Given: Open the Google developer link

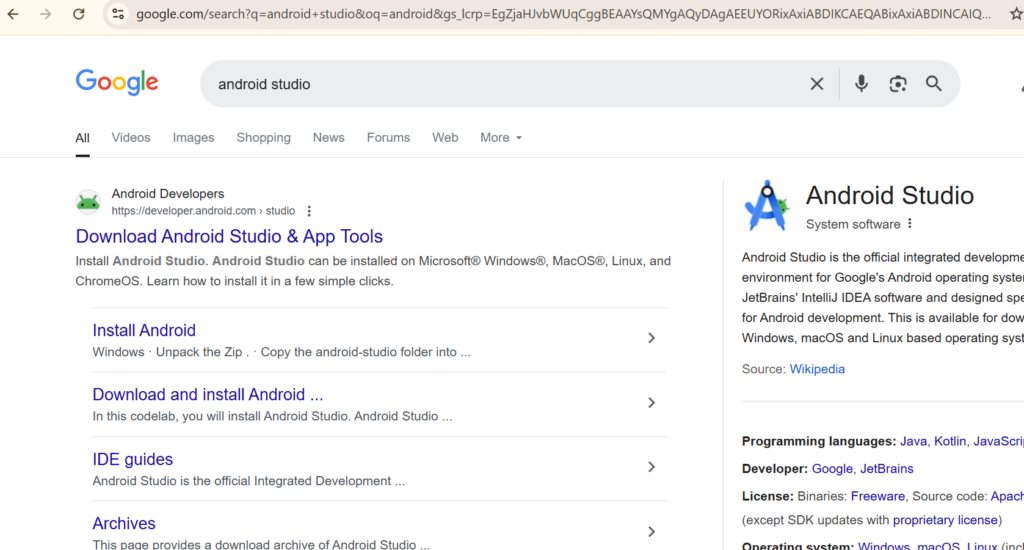Looking at the screenshot, I should (832, 469).
